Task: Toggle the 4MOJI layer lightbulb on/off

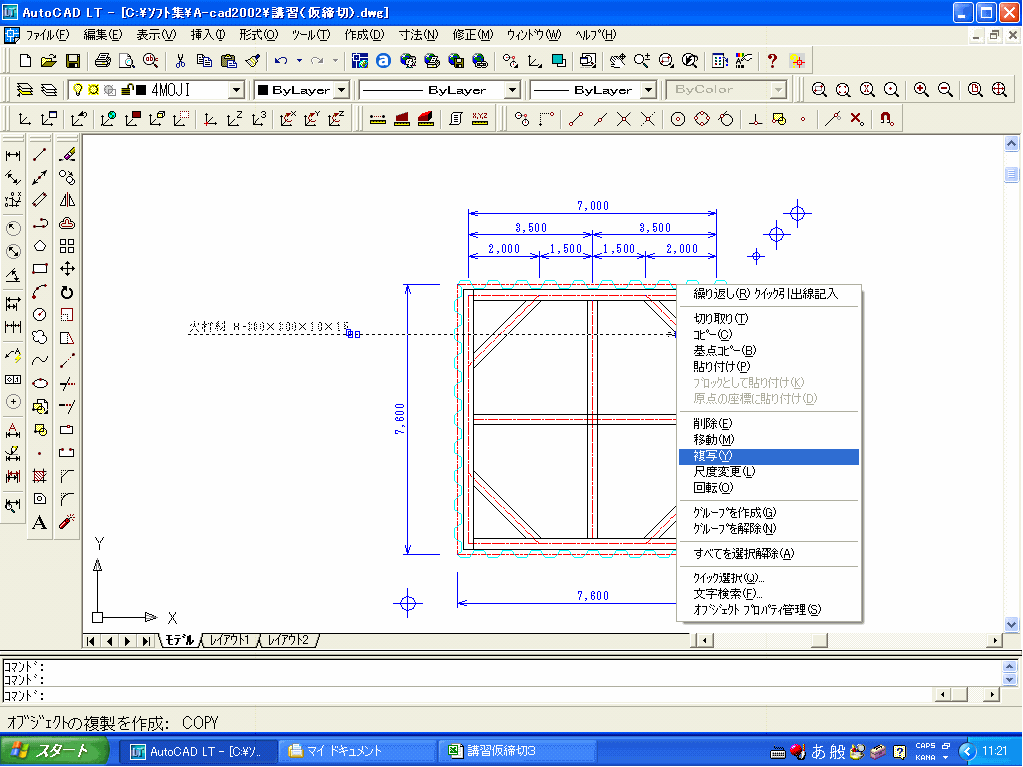Action: click(78, 89)
